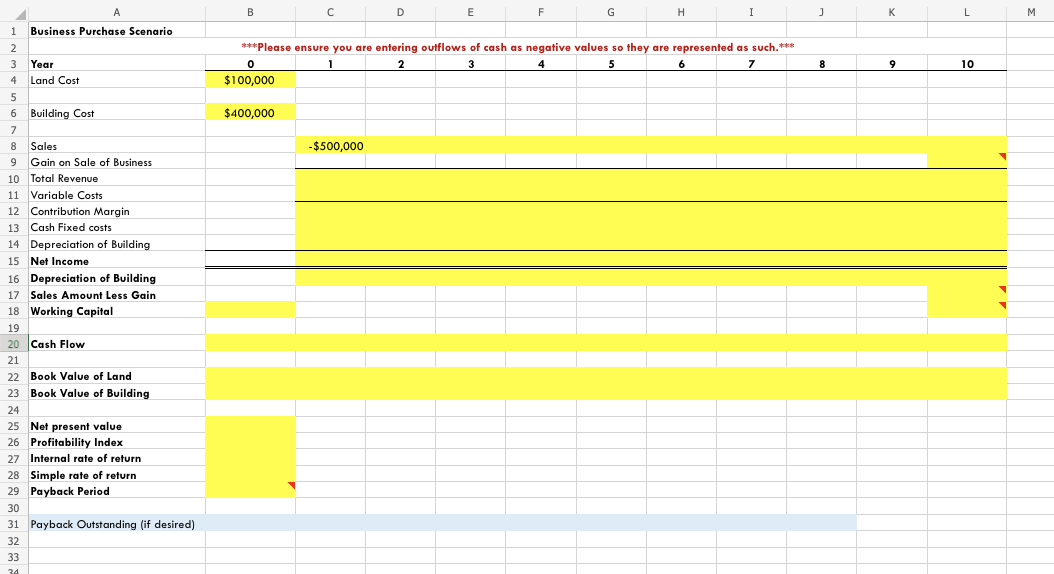Viewport: 1054px width, 574px height.
Task: Click Variable Costs cell for Year 1
Action: 330,195
